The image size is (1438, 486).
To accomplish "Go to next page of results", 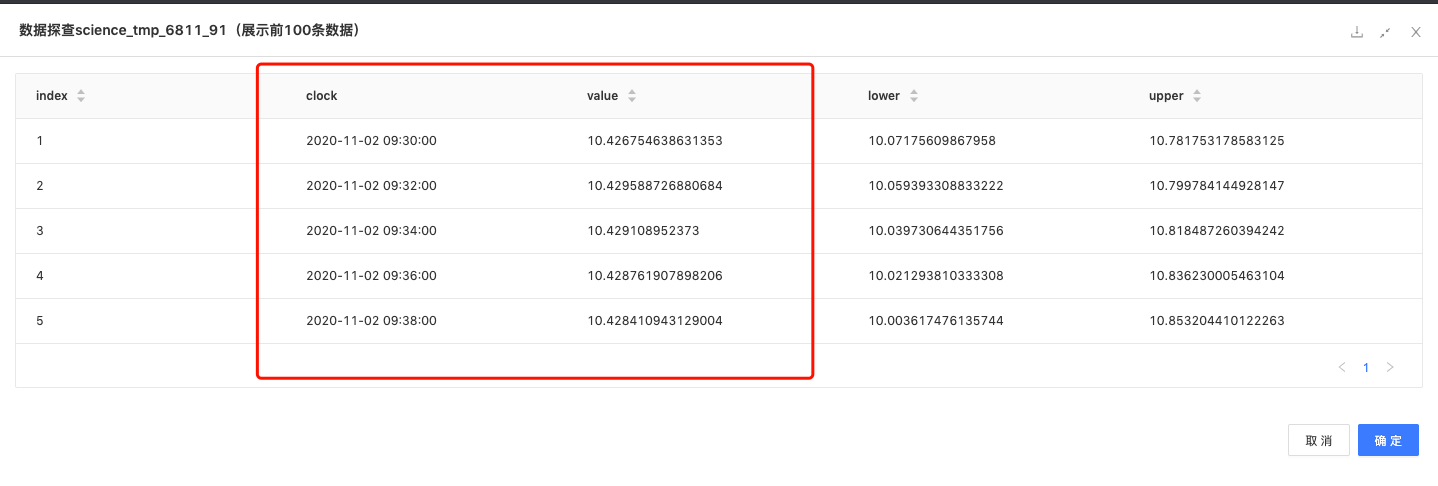I will point(1390,367).
